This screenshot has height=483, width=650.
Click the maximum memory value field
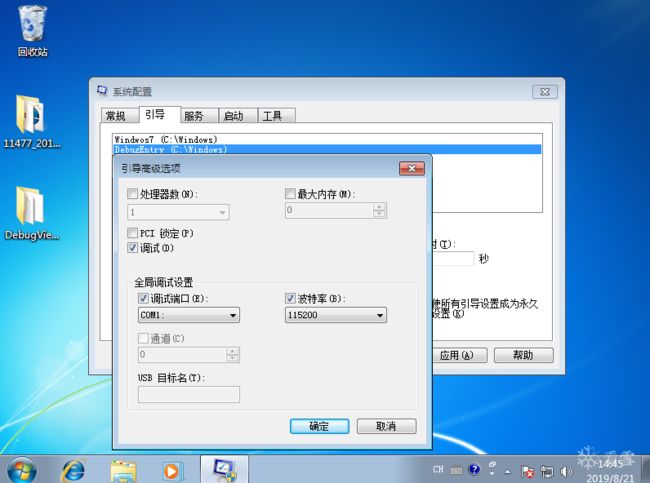click(329, 210)
